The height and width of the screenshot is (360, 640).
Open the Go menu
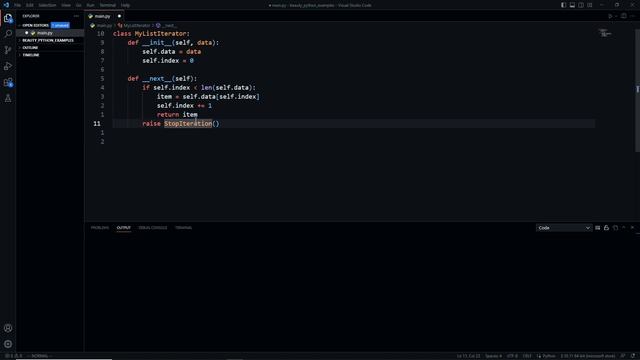[78, 5]
